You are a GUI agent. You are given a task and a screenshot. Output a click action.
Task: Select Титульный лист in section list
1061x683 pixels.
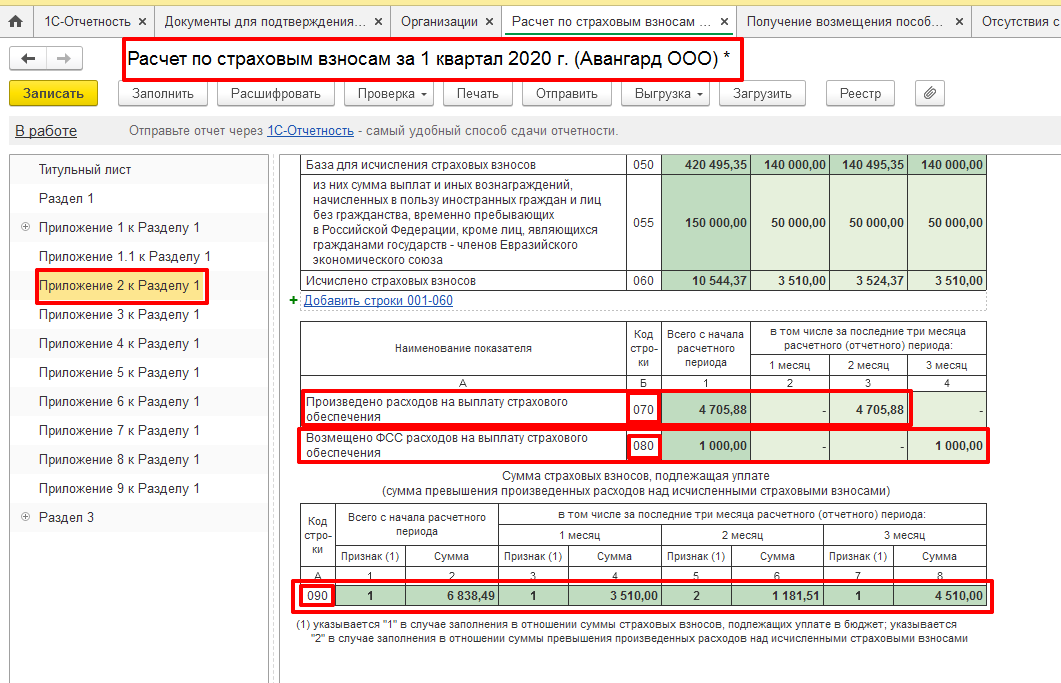(x=85, y=170)
